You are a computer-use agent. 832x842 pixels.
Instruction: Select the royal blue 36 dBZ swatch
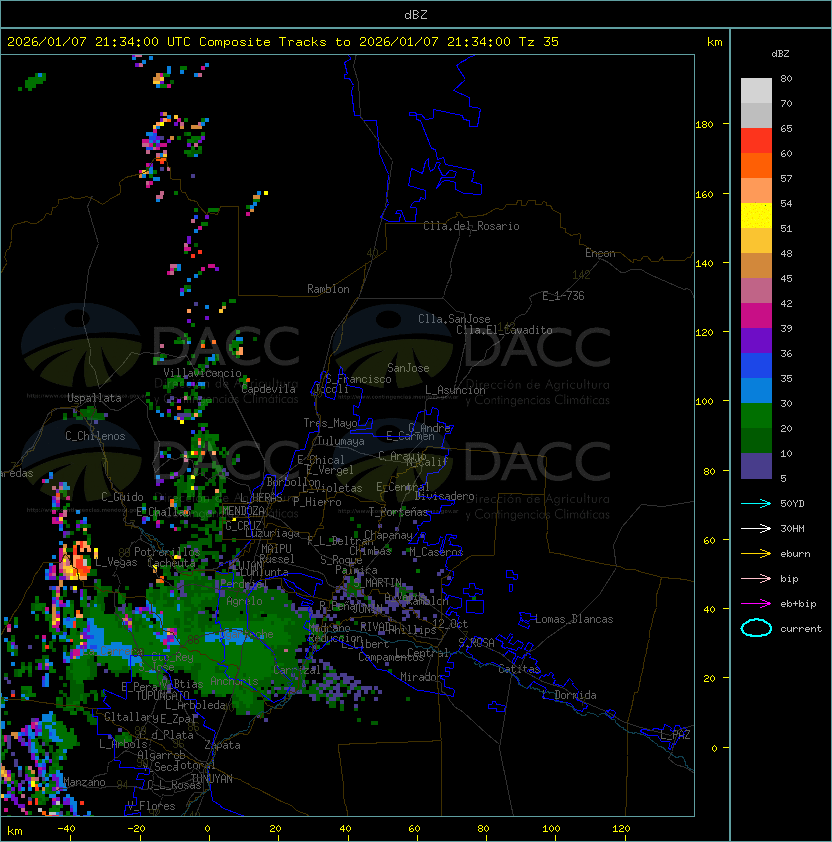pos(756,365)
